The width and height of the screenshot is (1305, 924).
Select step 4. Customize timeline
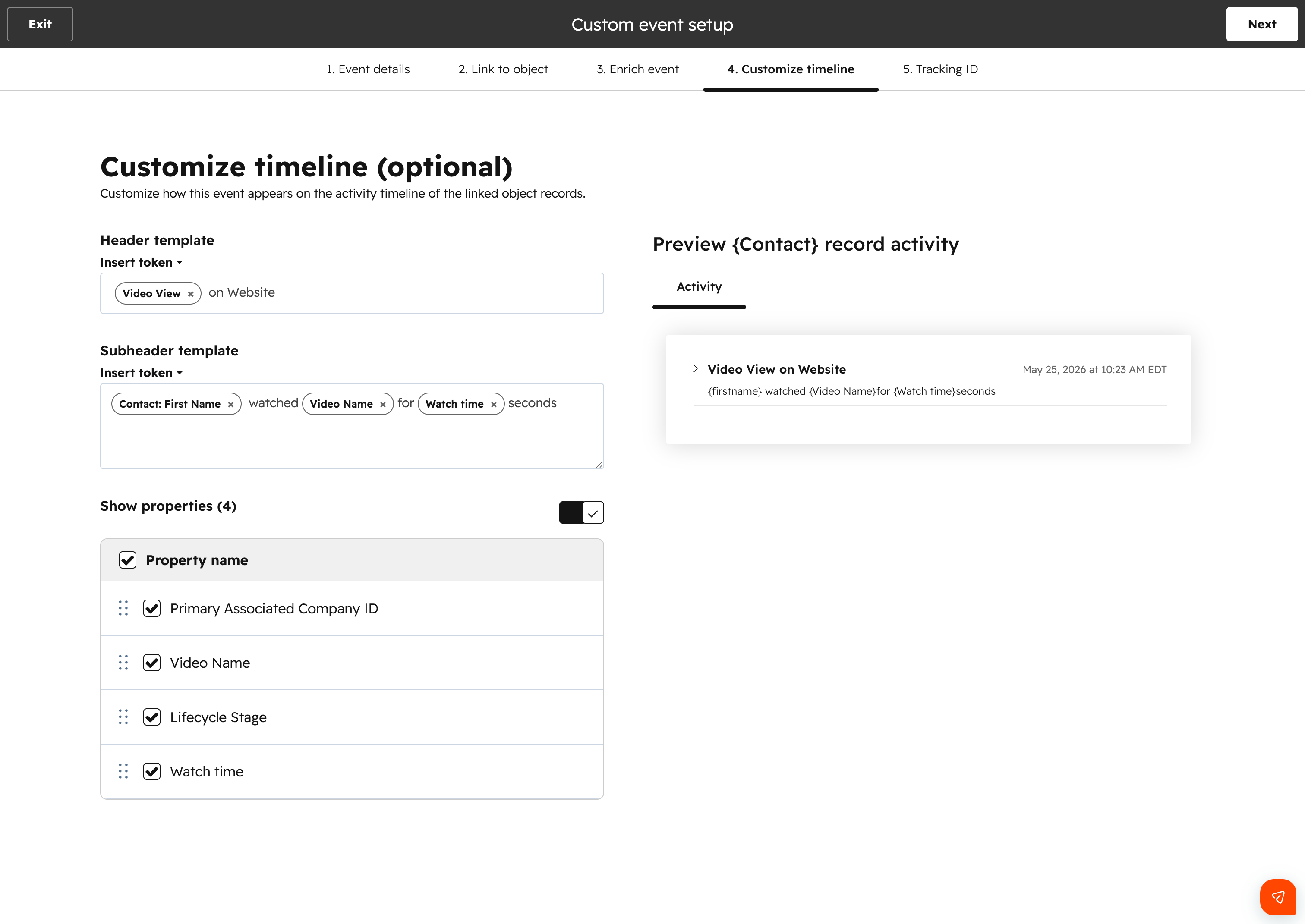click(x=791, y=69)
